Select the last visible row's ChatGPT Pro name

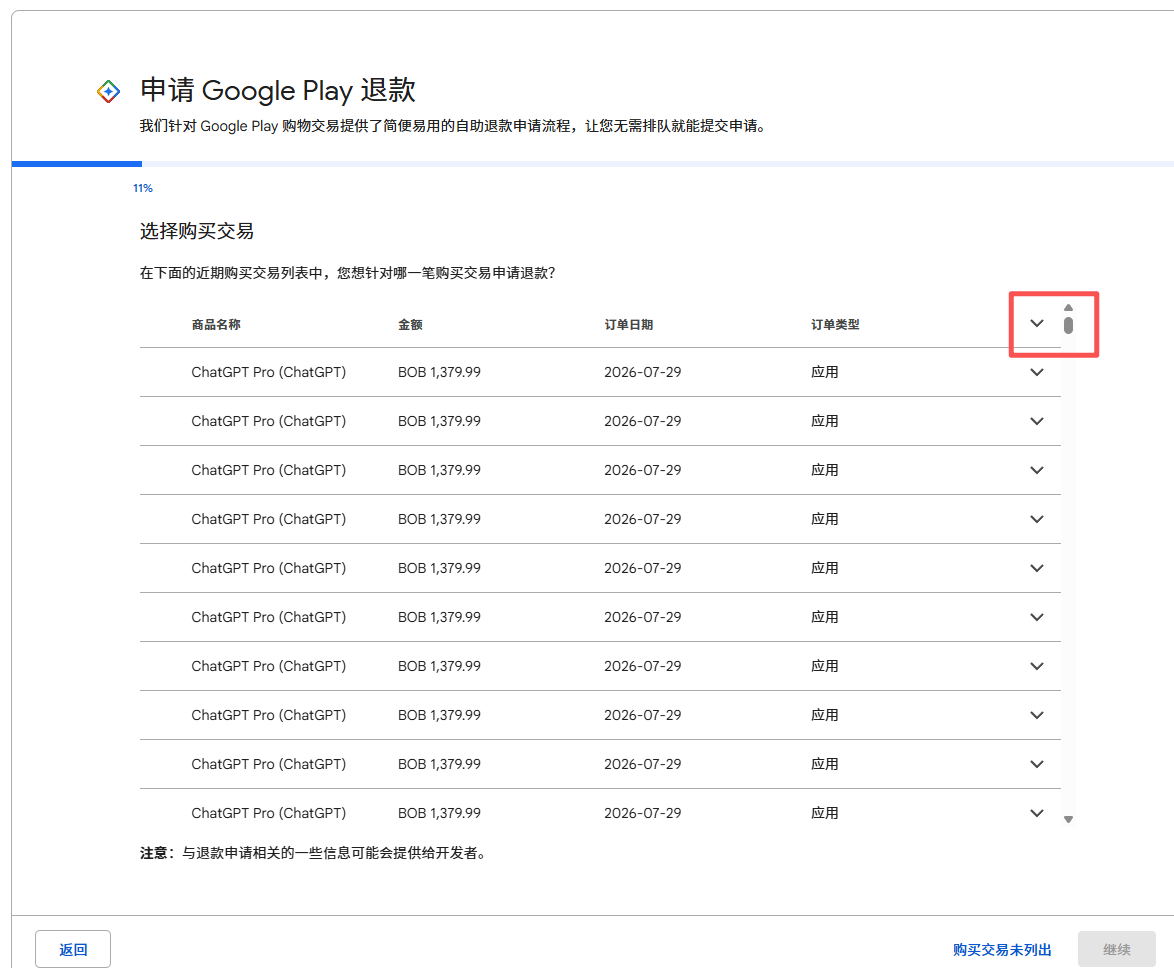[269, 813]
